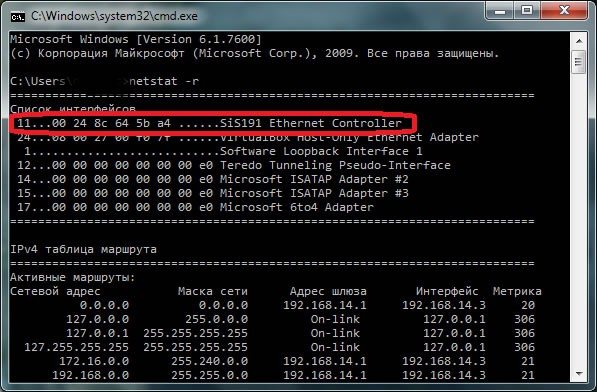Screen dimensions: 597x392
Task: Click the 'Маска сети' column header
Action: click(x=213, y=292)
